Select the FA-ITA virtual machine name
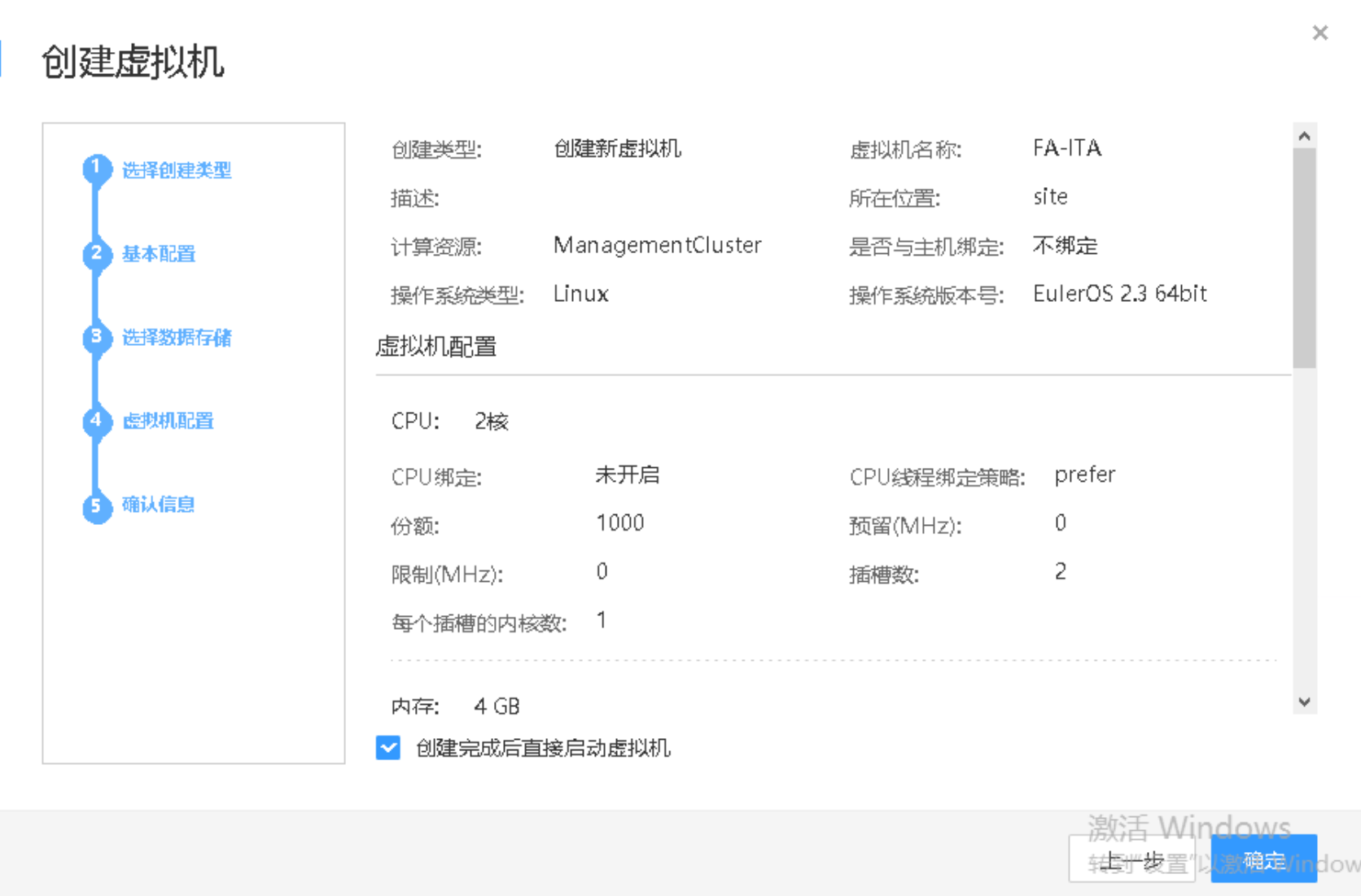1361x896 pixels. [1067, 147]
